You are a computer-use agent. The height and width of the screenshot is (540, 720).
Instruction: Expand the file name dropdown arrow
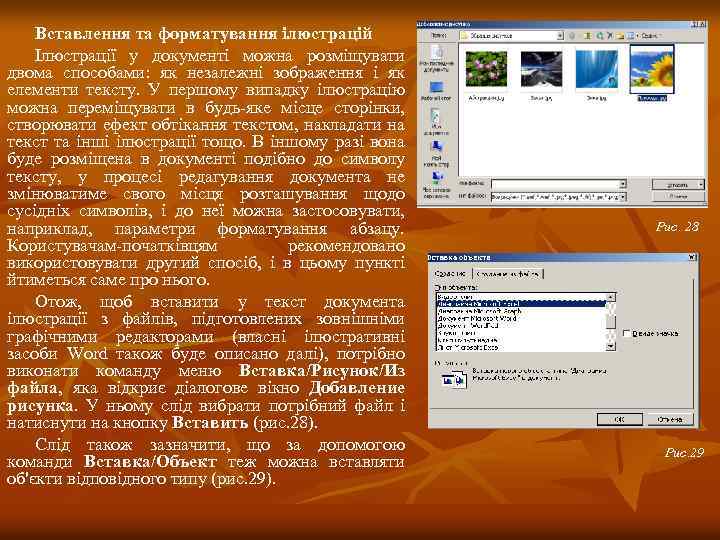click(x=623, y=184)
